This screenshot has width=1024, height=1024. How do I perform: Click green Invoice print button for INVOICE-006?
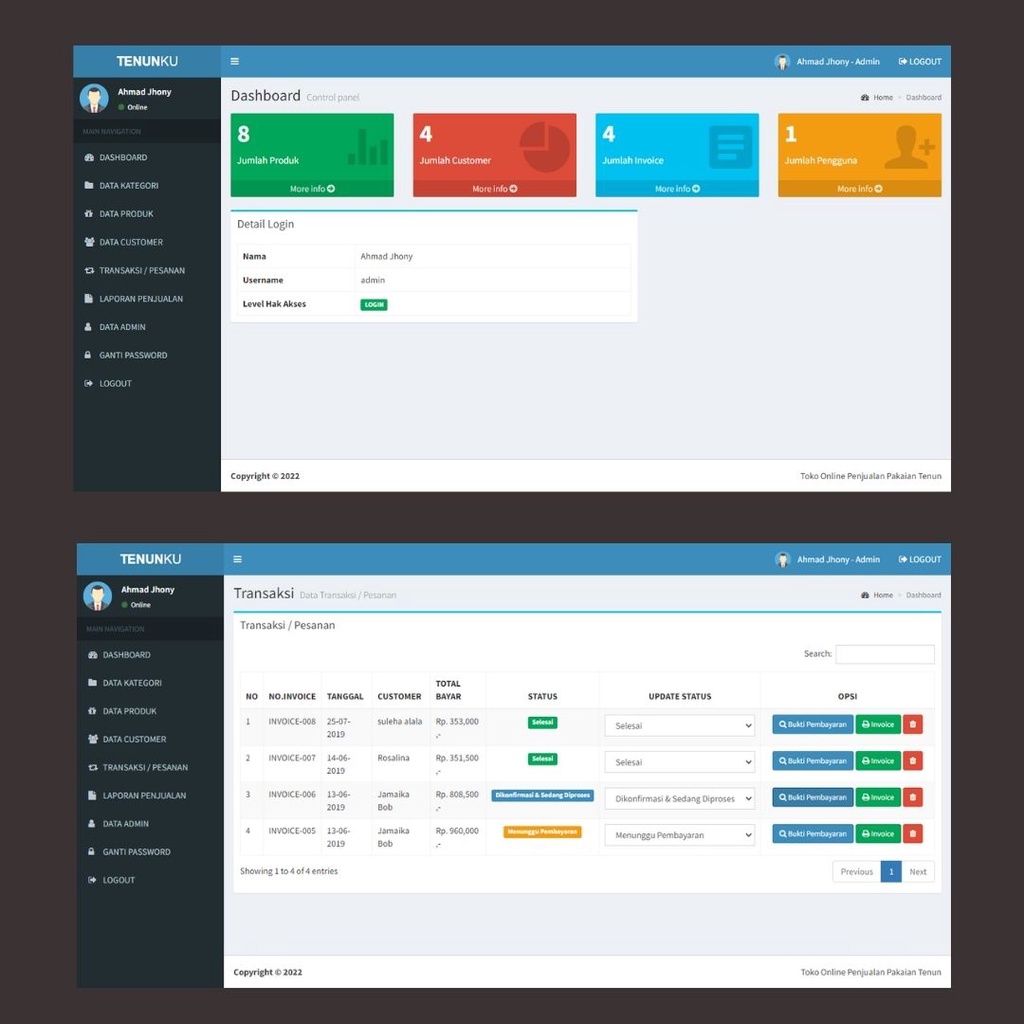click(x=878, y=797)
